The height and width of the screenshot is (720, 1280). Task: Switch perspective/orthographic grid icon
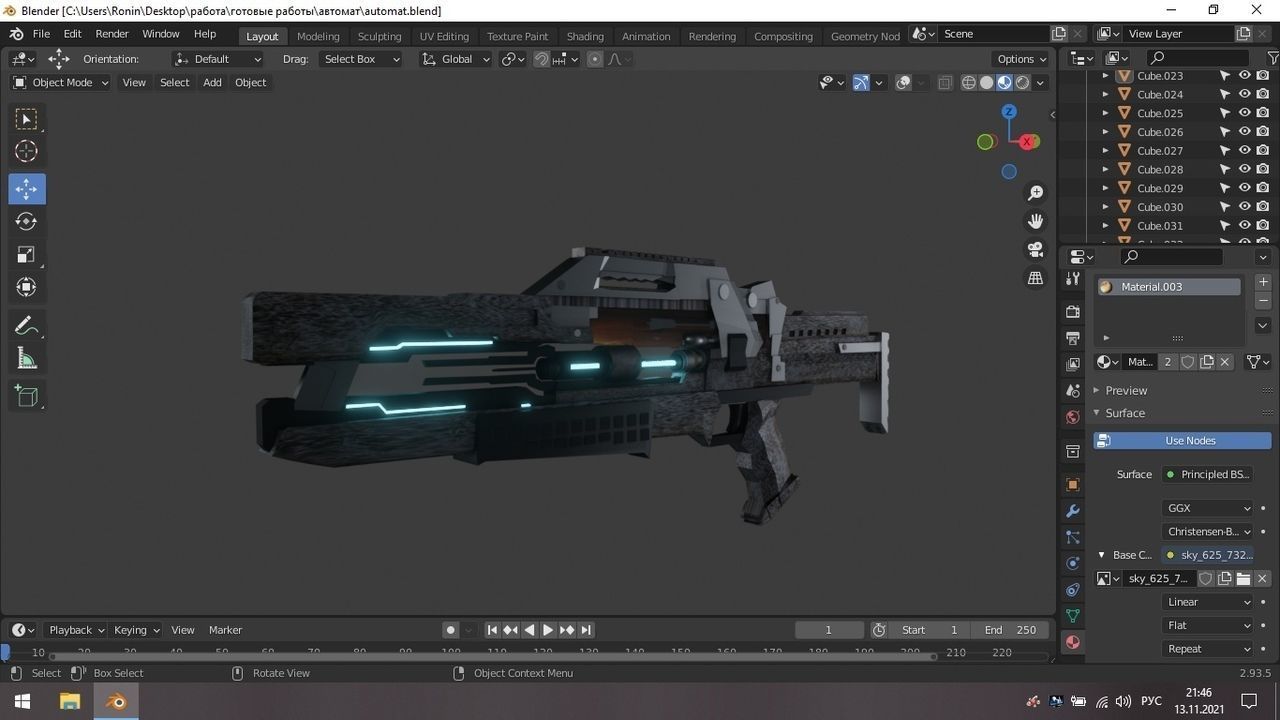pyautogui.click(x=1036, y=278)
